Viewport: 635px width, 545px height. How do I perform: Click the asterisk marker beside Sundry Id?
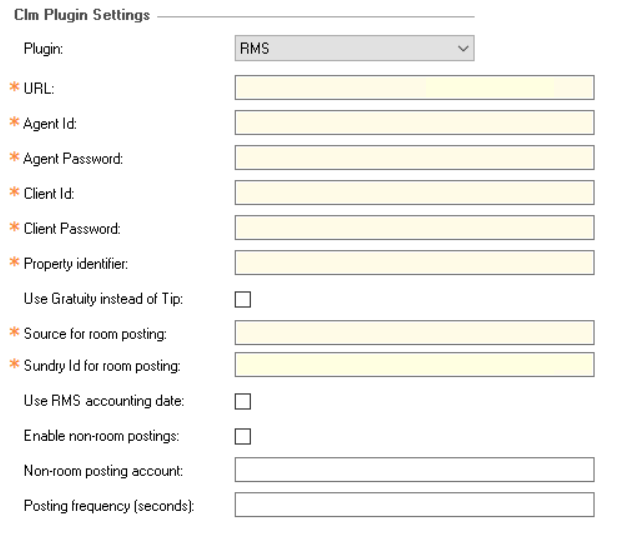coord(15,364)
